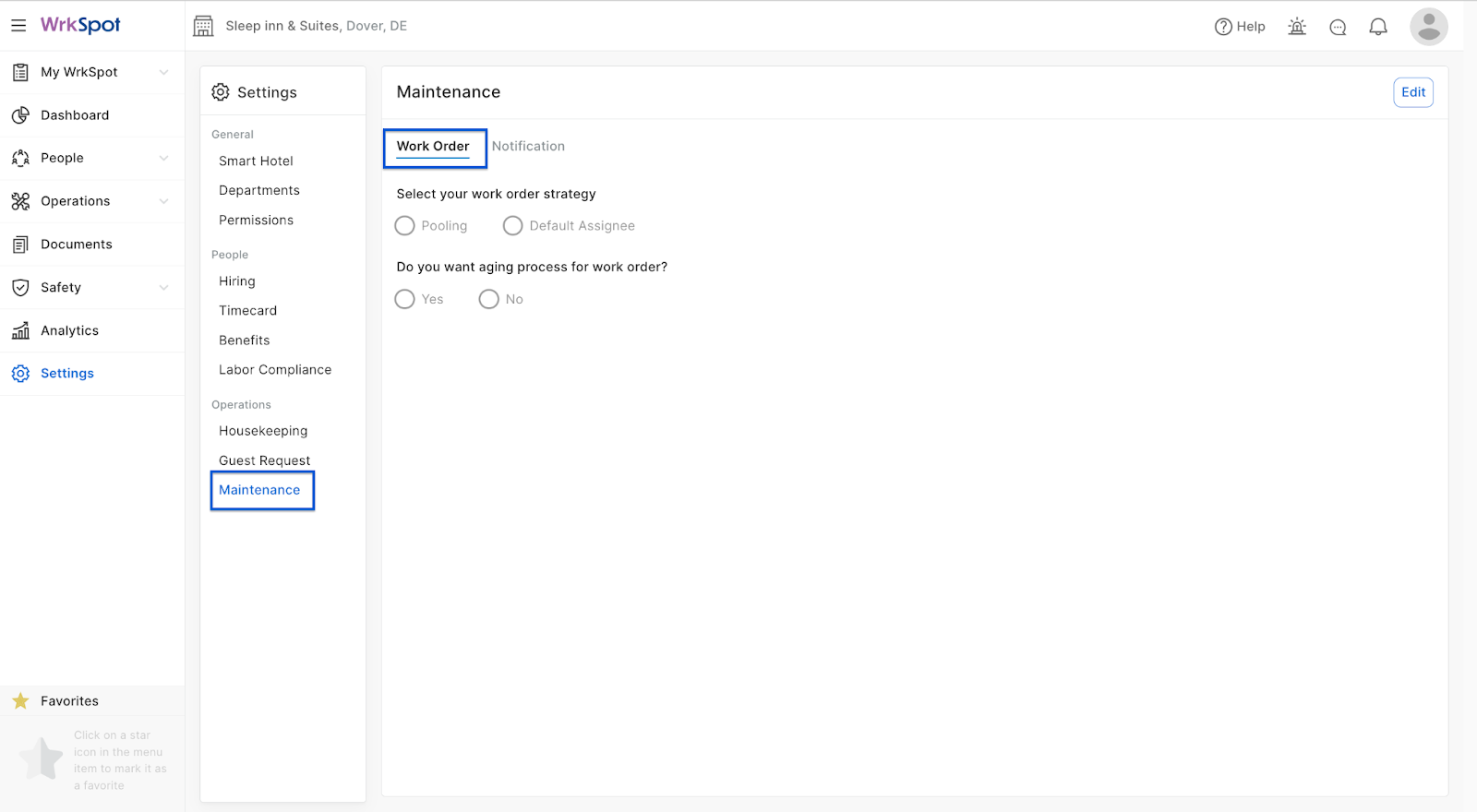Image resolution: width=1477 pixels, height=812 pixels.
Task: Select the Default Assignee strategy
Action: [x=512, y=226]
